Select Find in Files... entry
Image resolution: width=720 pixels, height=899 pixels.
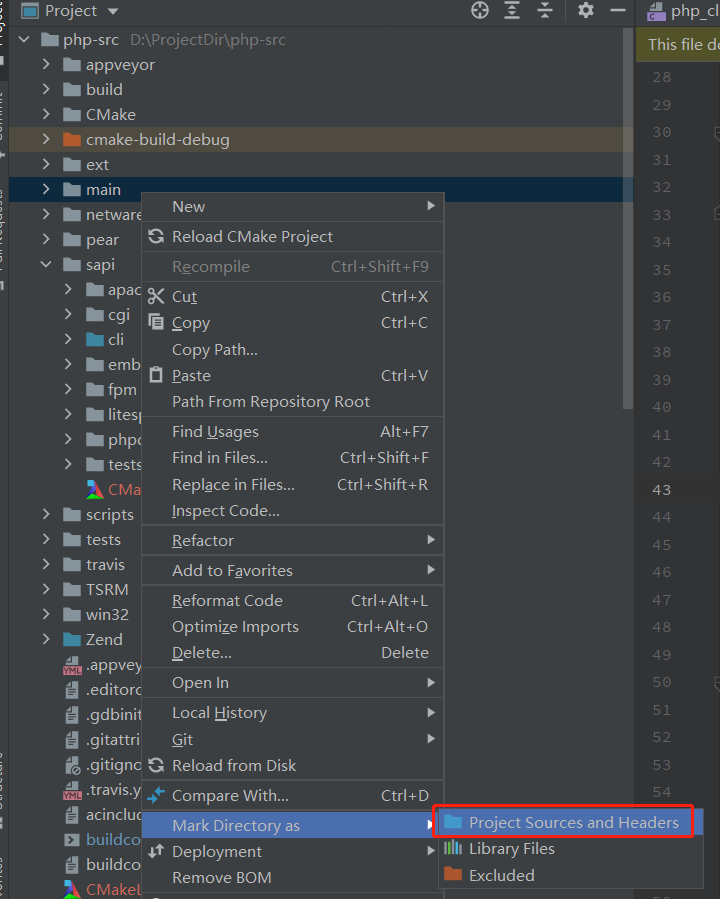tap(292, 458)
